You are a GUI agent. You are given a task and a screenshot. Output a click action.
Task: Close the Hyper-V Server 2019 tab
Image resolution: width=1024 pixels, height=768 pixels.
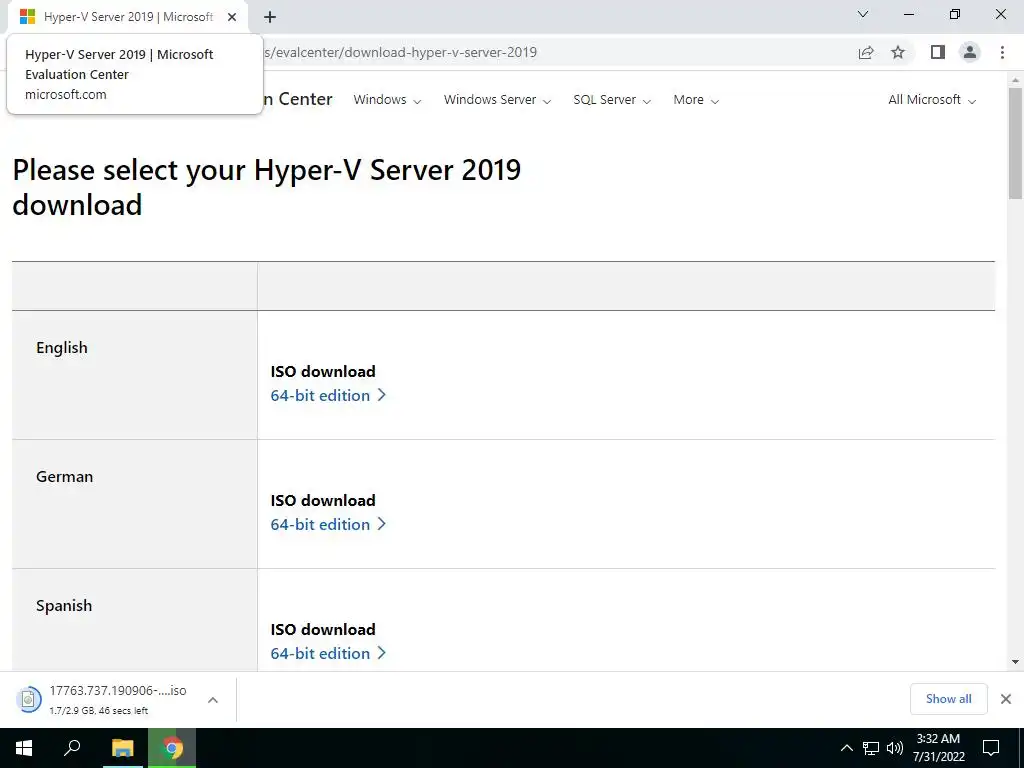point(232,17)
